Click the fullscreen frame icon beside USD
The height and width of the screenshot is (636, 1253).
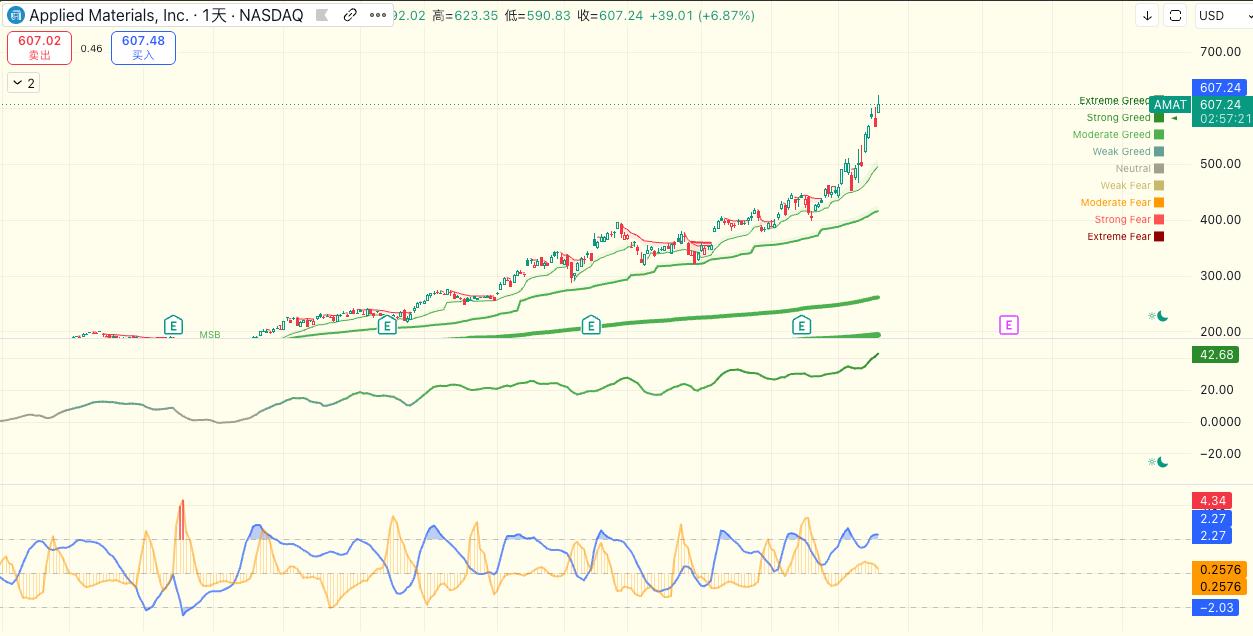click(x=1176, y=16)
